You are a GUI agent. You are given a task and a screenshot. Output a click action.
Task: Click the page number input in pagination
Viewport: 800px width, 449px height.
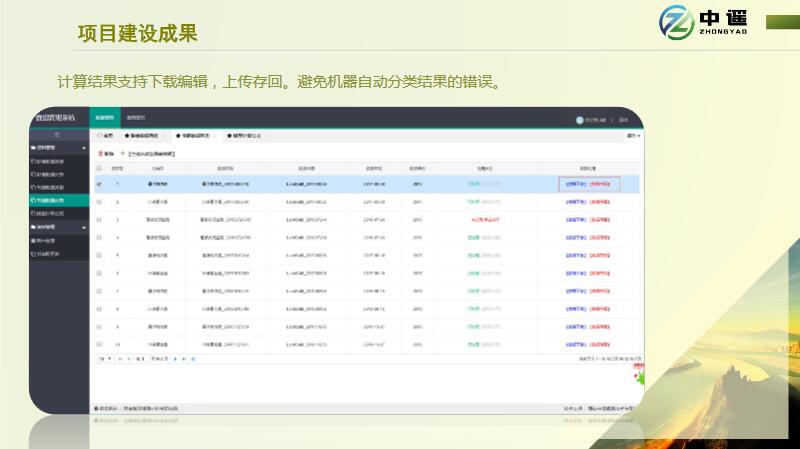(140, 357)
